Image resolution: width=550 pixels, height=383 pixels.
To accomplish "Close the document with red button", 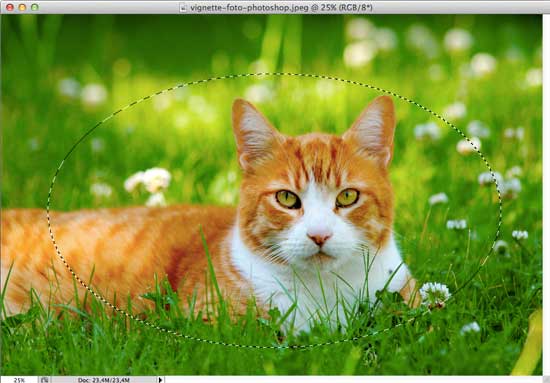I will 9,7.
